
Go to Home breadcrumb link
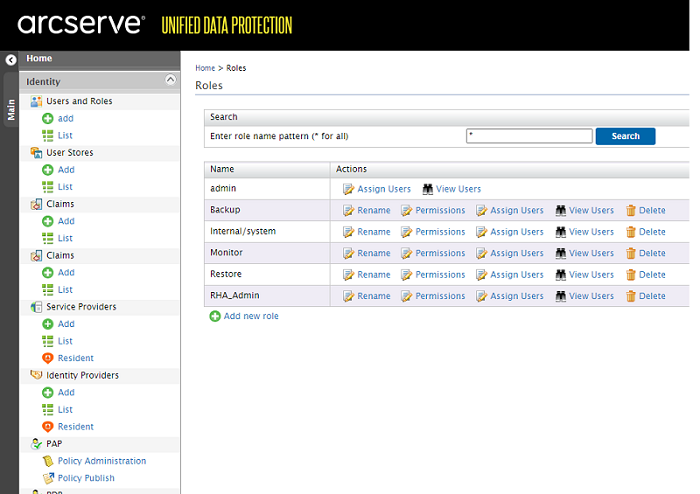point(205,68)
